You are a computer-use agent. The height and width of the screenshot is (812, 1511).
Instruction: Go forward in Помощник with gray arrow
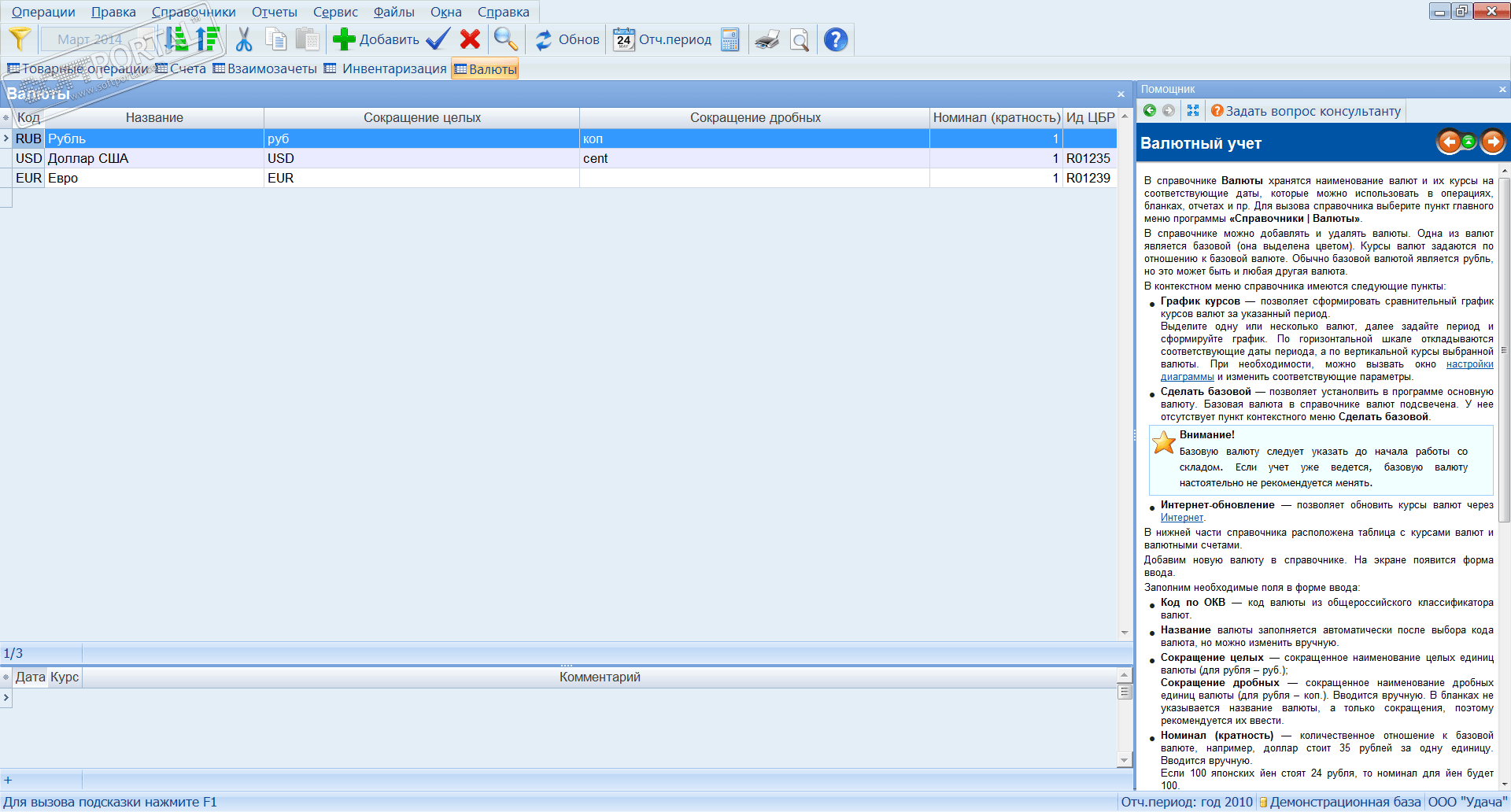pyautogui.click(x=1169, y=110)
